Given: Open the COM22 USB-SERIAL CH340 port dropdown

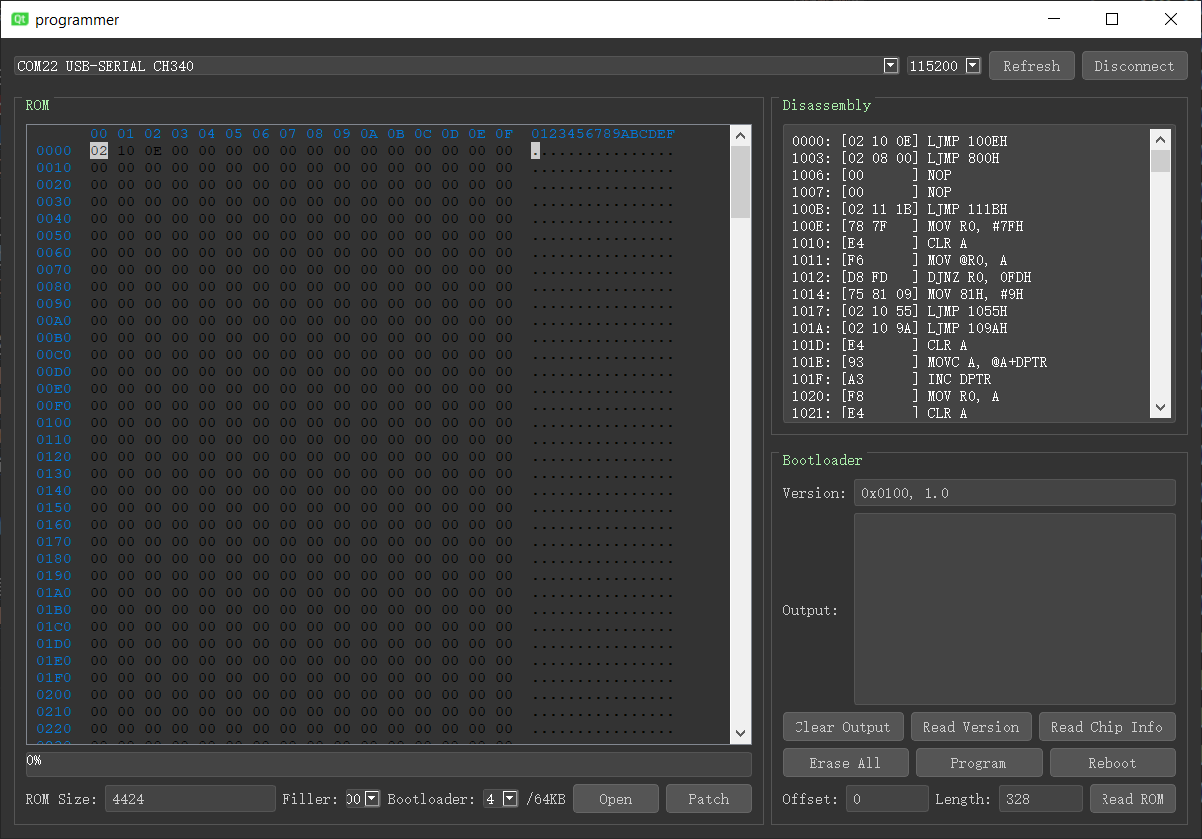Looking at the screenshot, I should pyautogui.click(x=891, y=66).
